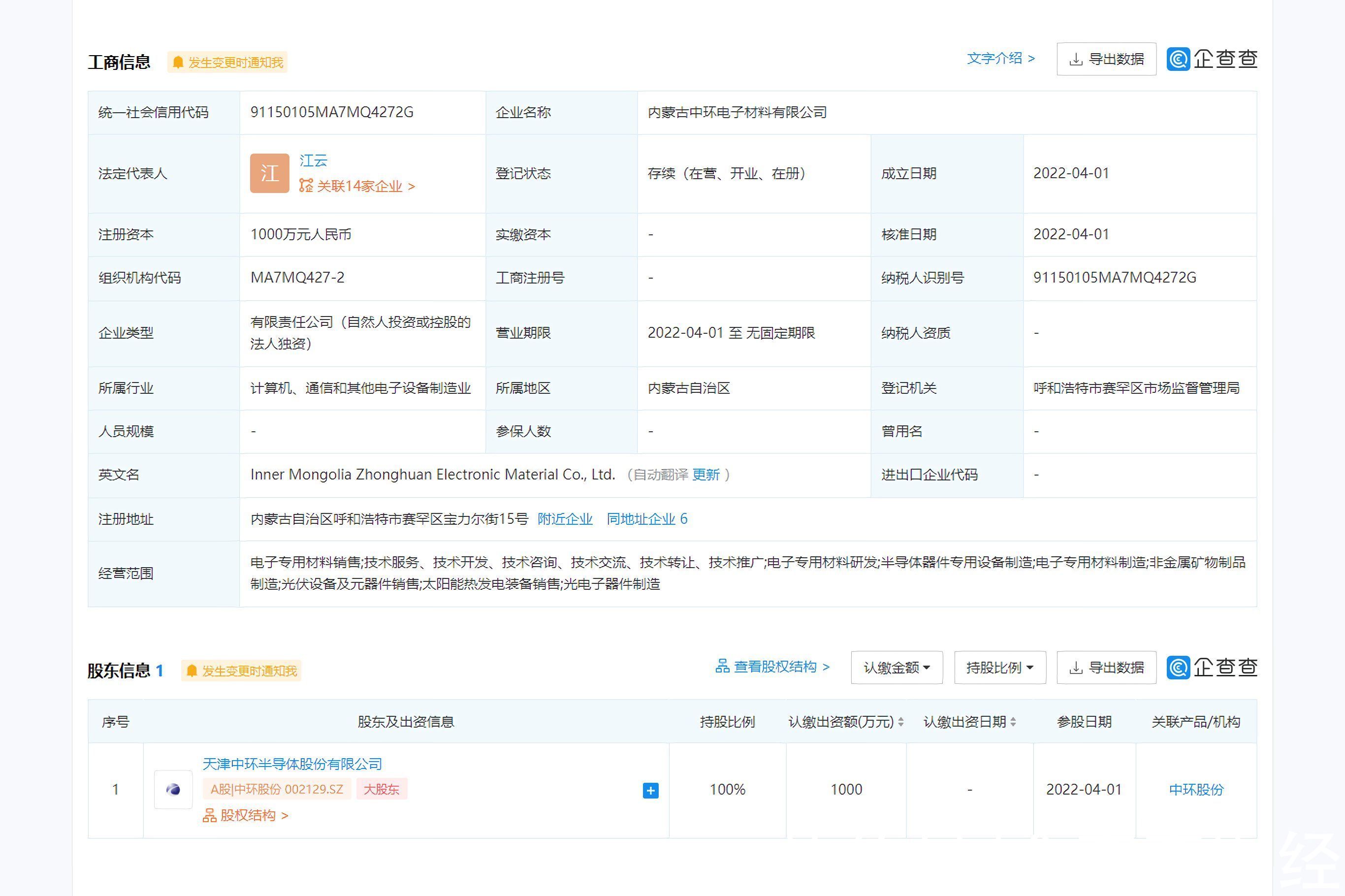Click the 江 legal representative avatar

pyautogui.click(x=270, y=173)
